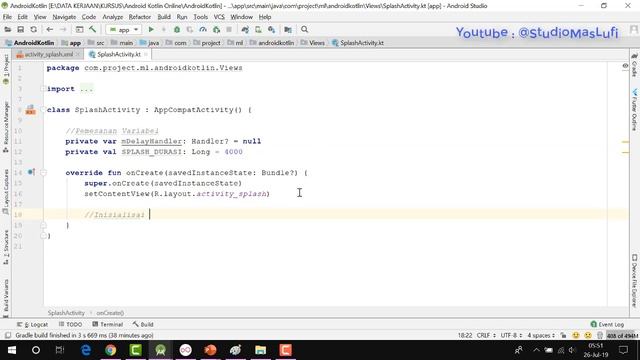The width and height of the screenshot is (640, 360).
Task: Open the Logcat tool window
Action: (x=33, y=324)
